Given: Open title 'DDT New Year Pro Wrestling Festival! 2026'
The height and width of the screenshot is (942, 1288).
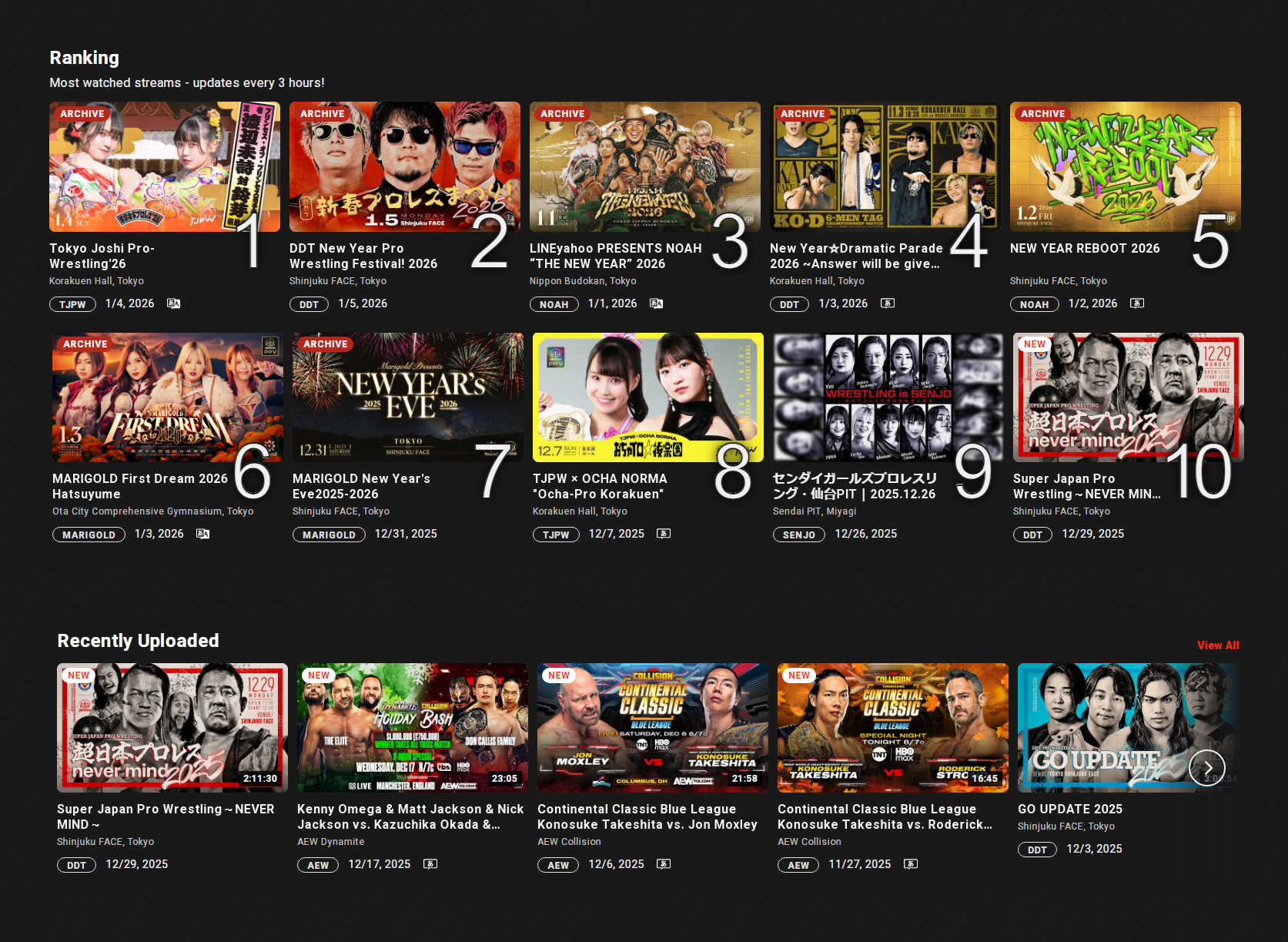Looking at the screenshot, I should [363, 256].
